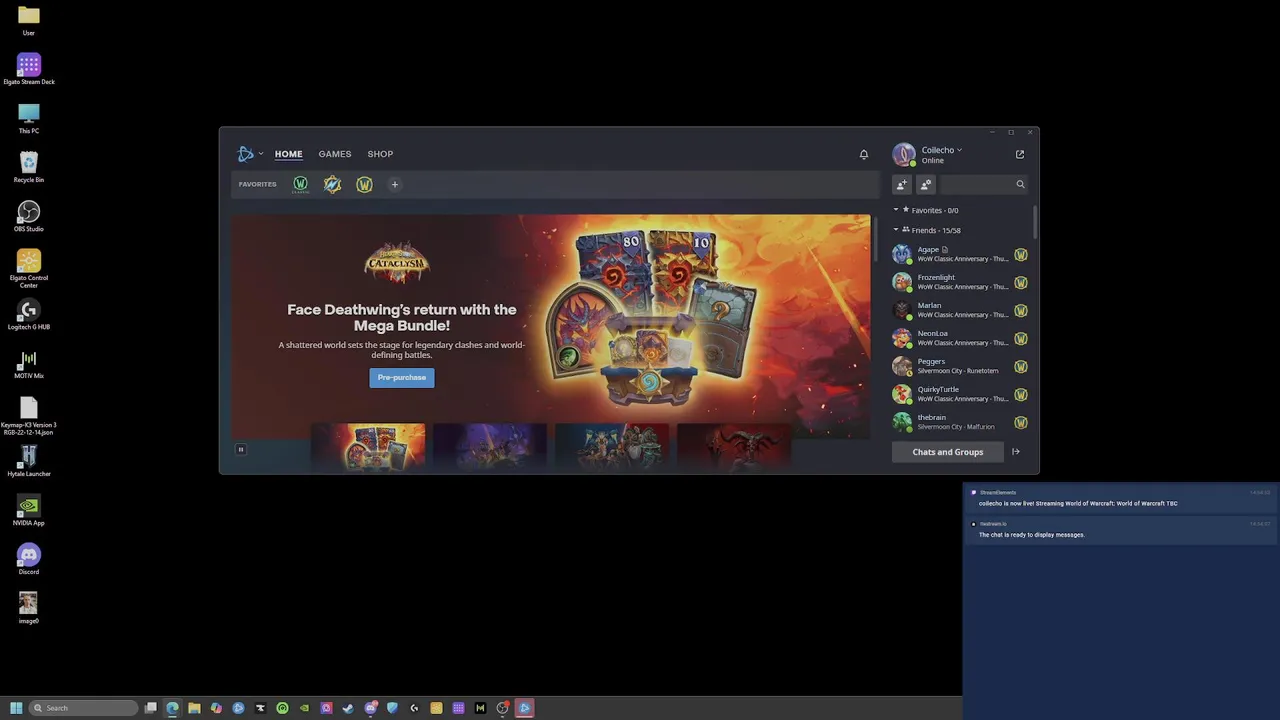Select the Hearthstone Mega Bundle carousel thumbnail

tap(368, 447)
